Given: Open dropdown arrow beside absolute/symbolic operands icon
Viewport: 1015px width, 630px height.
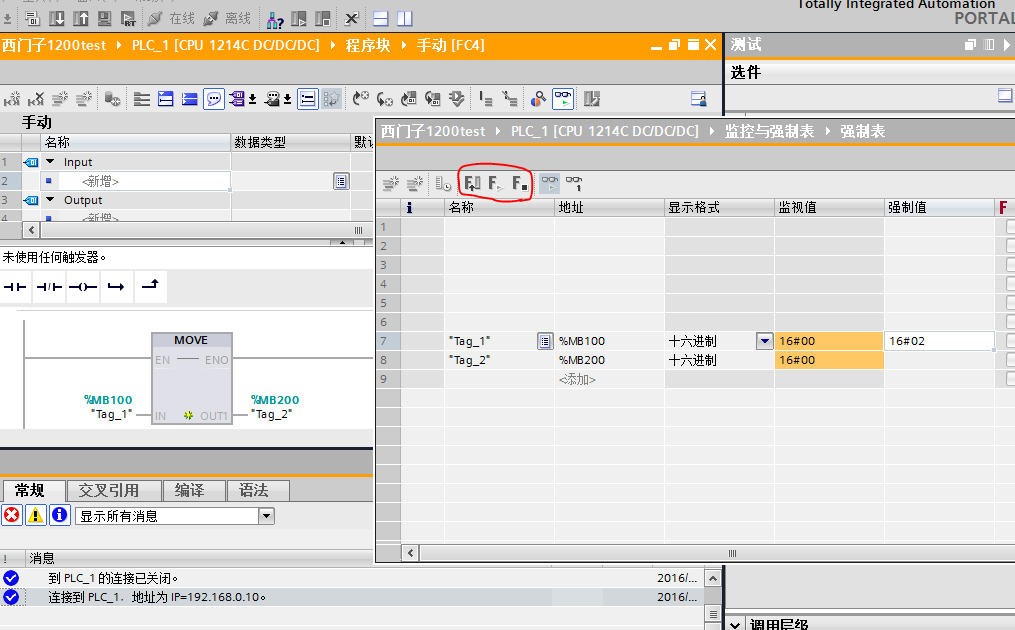Looking at the screenshot, I should 252,99.
